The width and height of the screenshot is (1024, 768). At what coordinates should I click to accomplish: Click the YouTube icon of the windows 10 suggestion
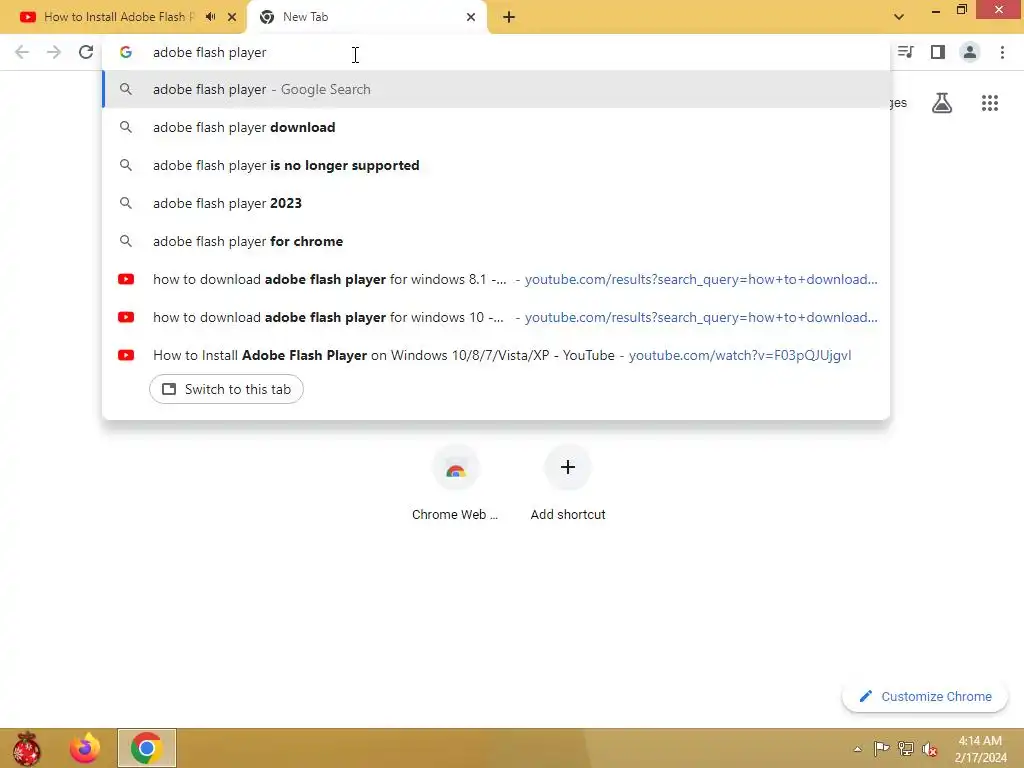[126, 317]
